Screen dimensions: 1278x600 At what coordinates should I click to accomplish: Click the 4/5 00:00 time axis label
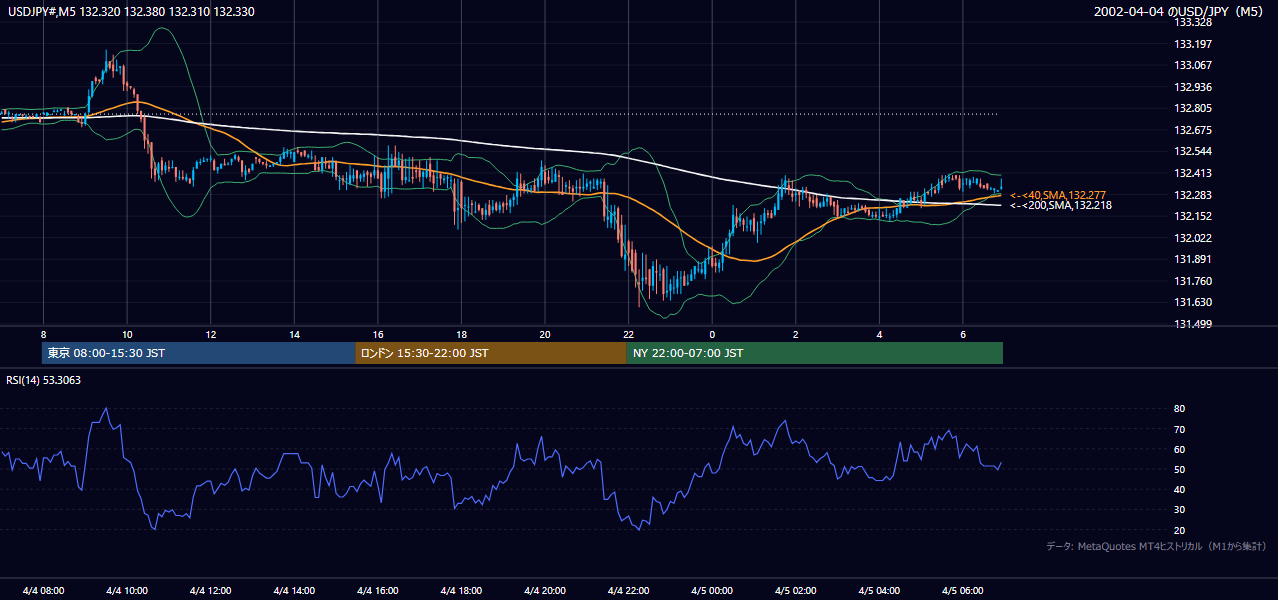712,590
